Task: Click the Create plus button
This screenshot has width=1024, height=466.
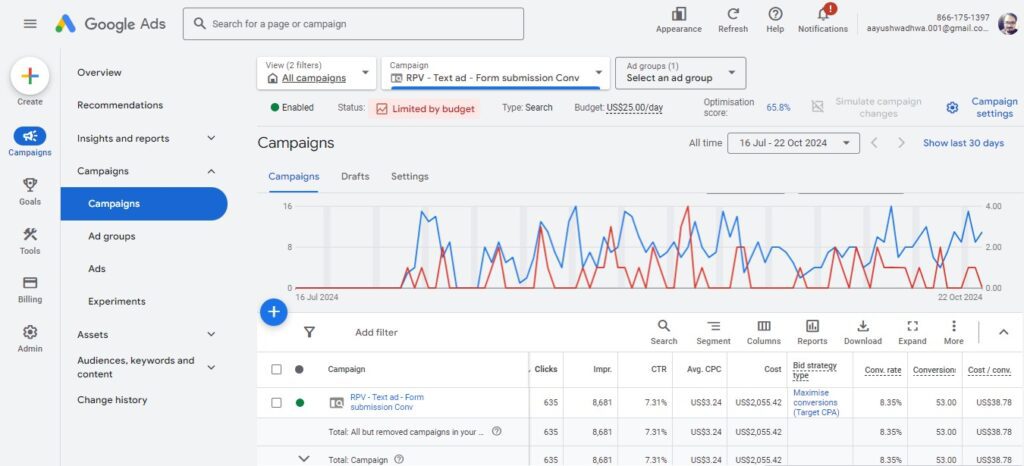Action: tap(30, 77)
